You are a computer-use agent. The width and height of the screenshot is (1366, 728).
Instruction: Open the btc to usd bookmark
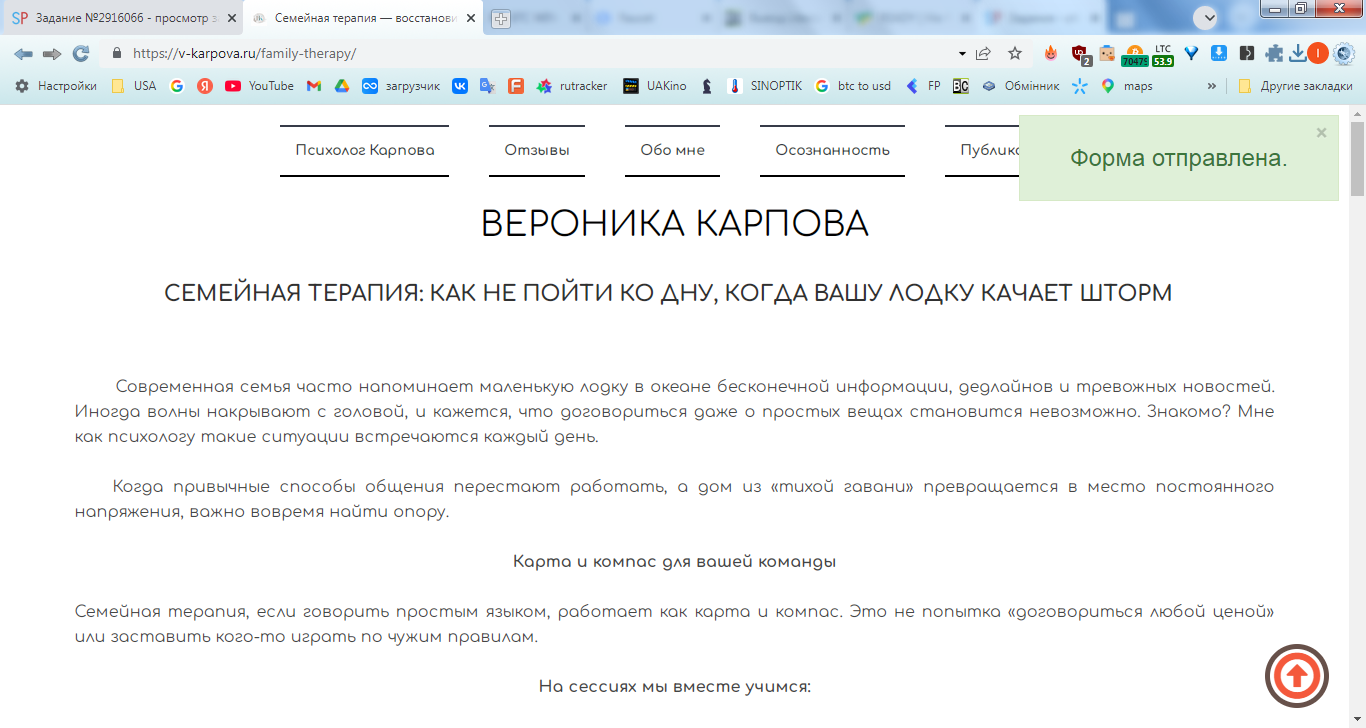click(x=853, y=86)
